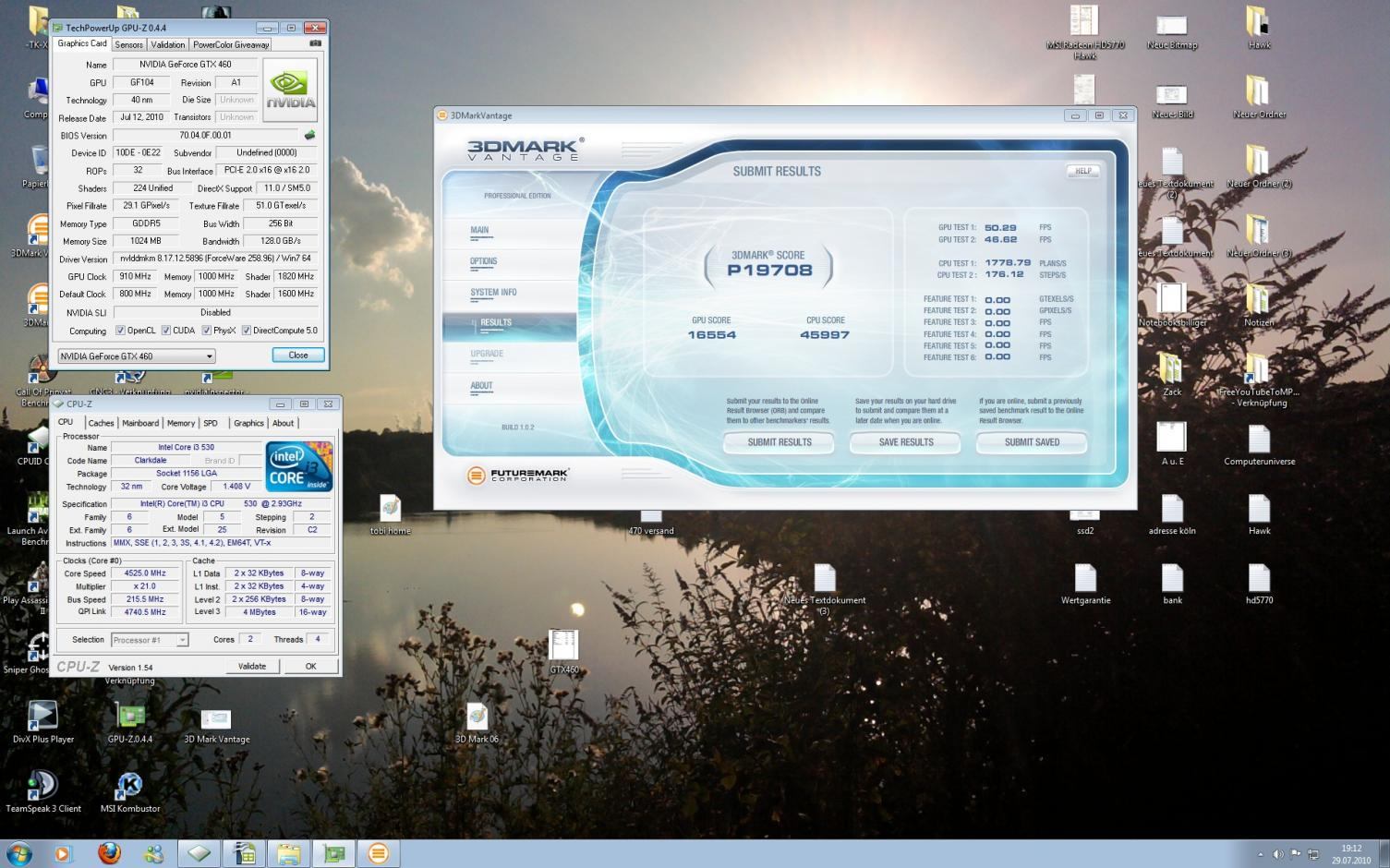
Task: Switch to the Mainboard tab in CPU-Z
Action: [140, 423]
